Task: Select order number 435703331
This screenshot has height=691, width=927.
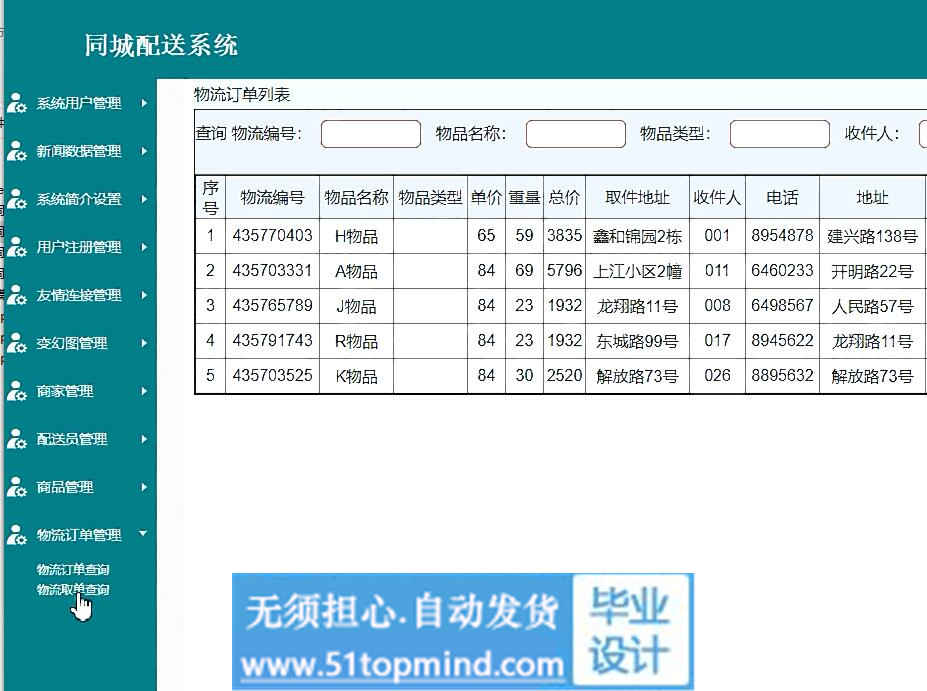Action: pyautogui.click(x=272, y=271)
